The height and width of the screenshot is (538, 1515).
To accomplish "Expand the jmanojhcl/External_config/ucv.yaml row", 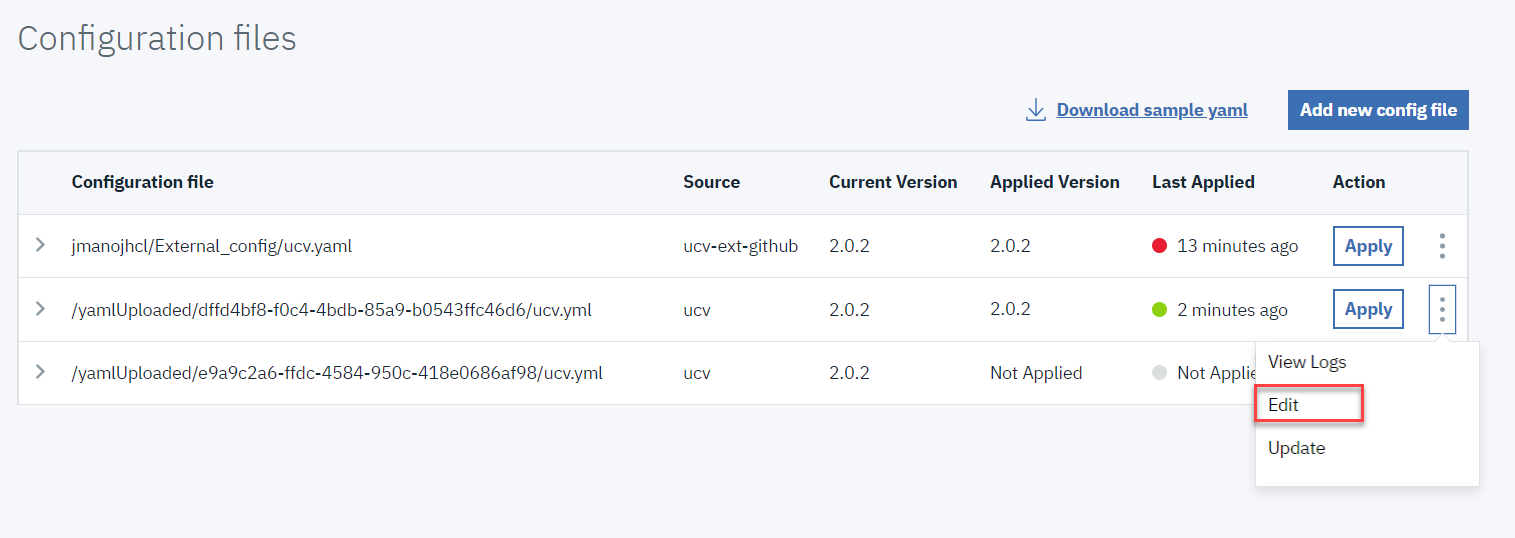I will pos(40,245).
